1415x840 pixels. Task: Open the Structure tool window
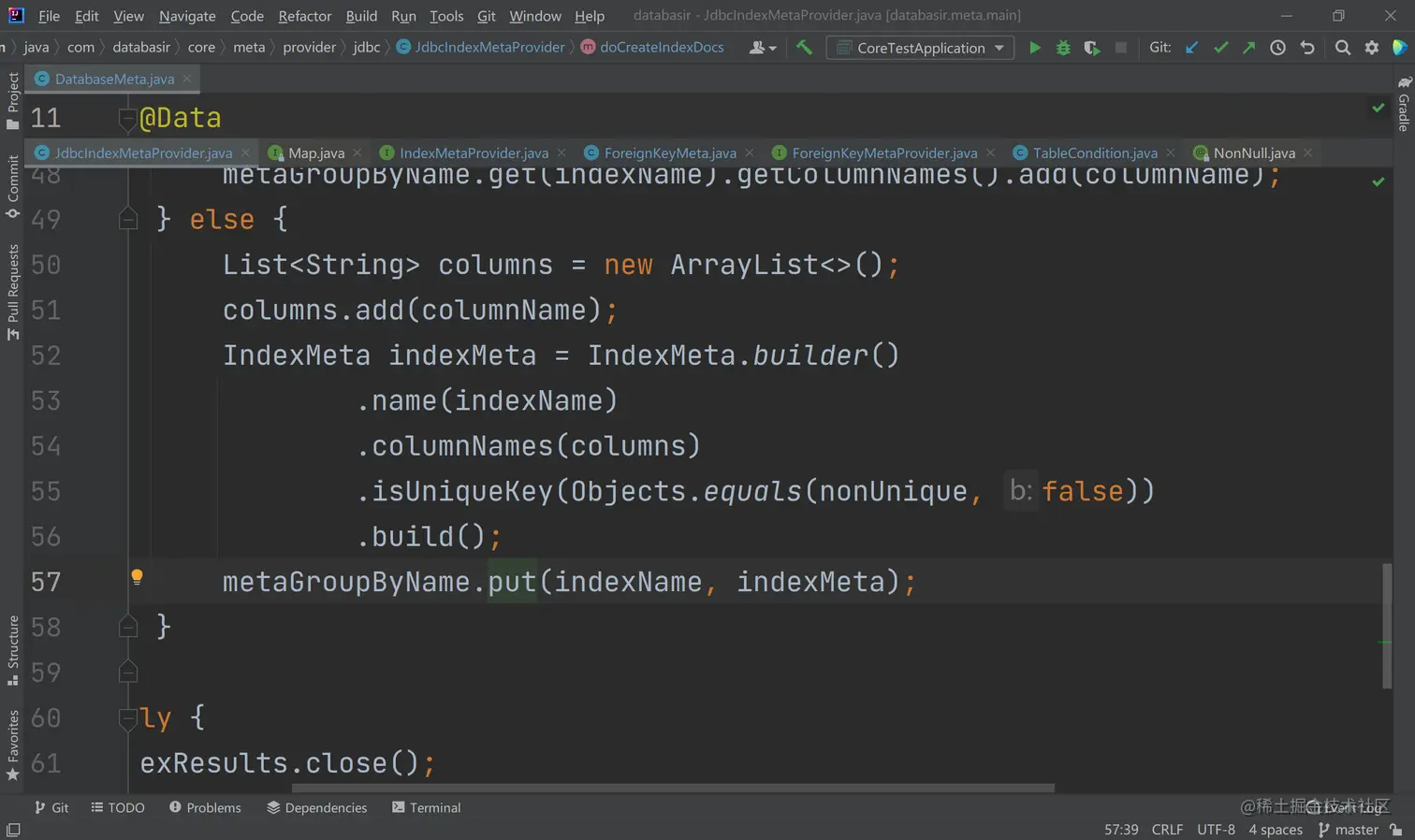[x=13, y=650]
